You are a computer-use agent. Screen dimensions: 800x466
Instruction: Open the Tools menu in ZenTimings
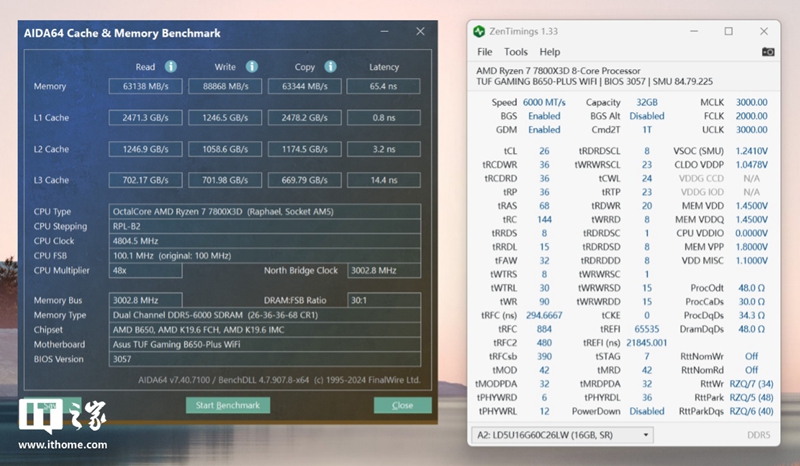tap(516, 52)
